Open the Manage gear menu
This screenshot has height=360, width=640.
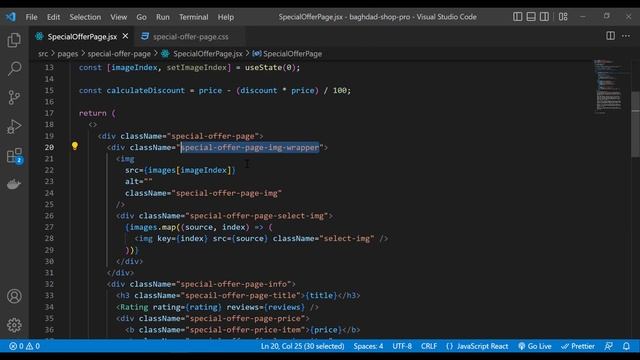click(x=14, y=325)
